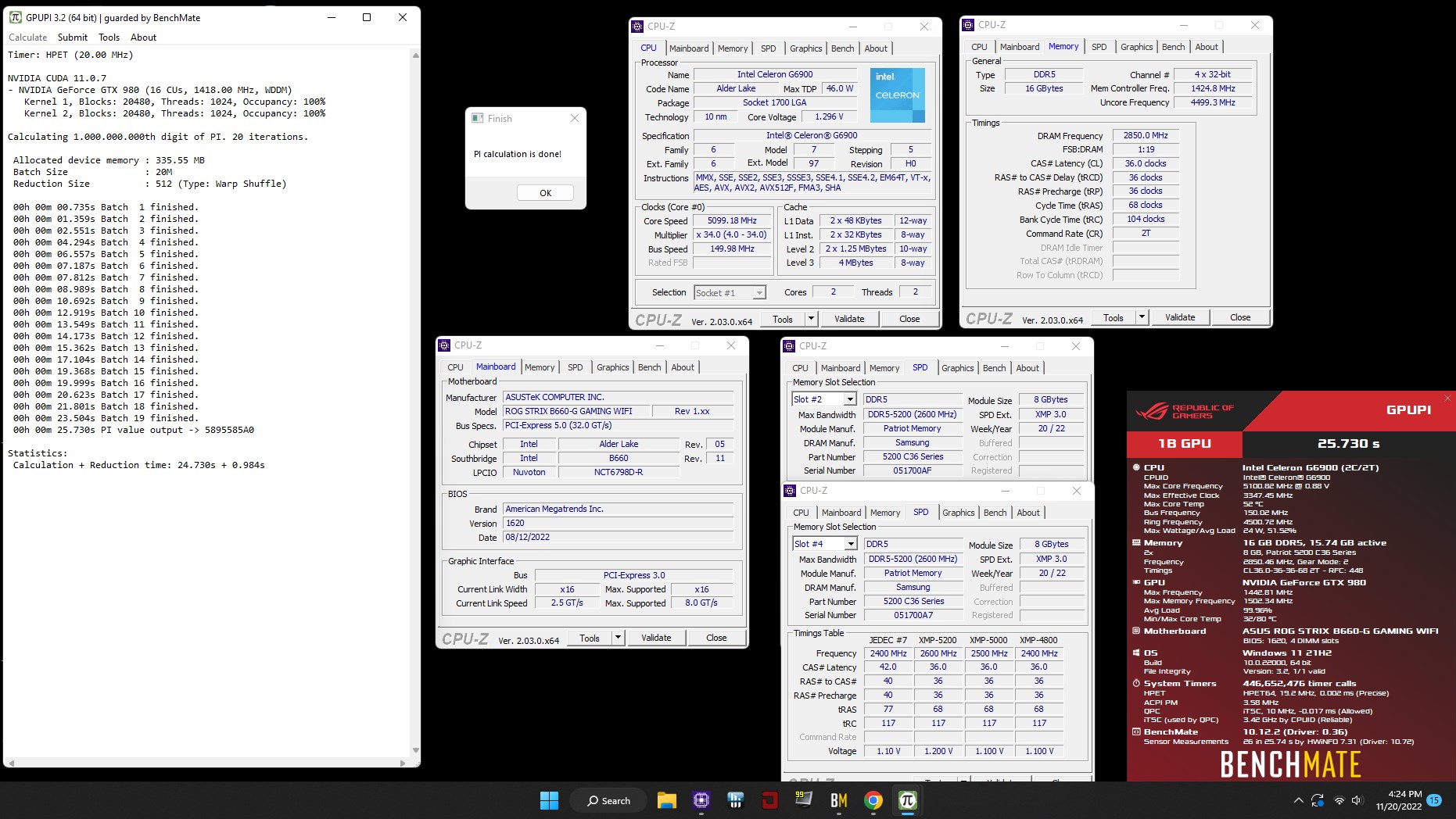Viewport: 1456px width, 819px height.
Task: Open the BenchMate BM taskbar icon
Action: [839, 800]
